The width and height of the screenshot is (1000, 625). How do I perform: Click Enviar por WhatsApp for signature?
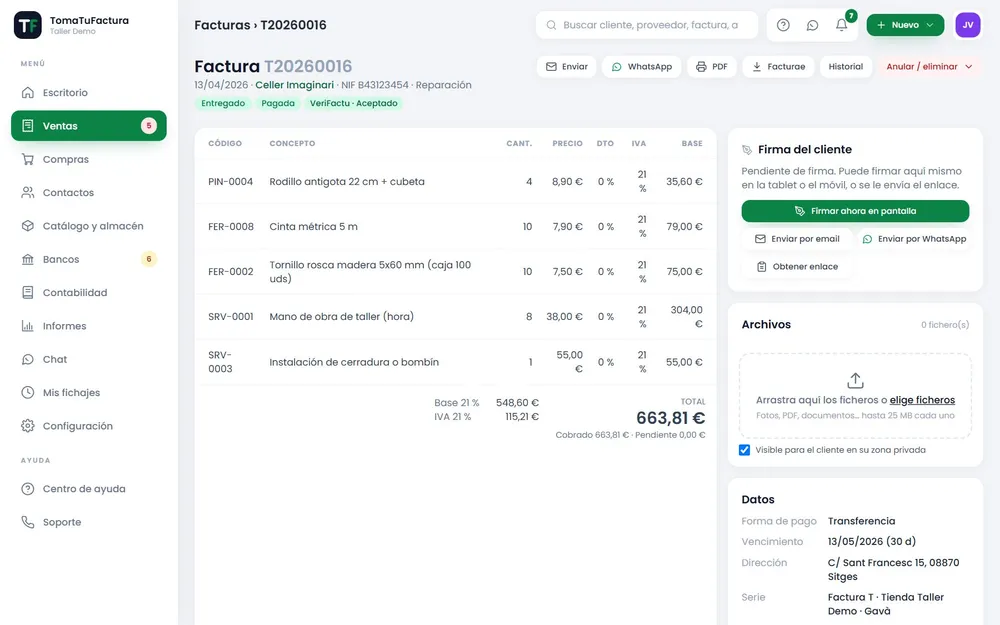click(915, 239)
